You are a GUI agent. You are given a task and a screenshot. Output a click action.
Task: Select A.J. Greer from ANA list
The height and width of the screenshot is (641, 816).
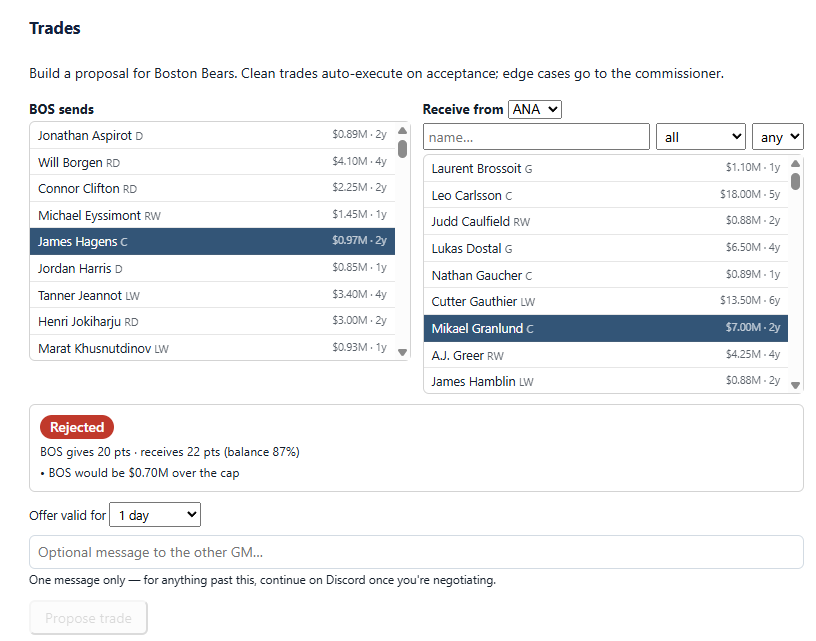tap(606, 355)
